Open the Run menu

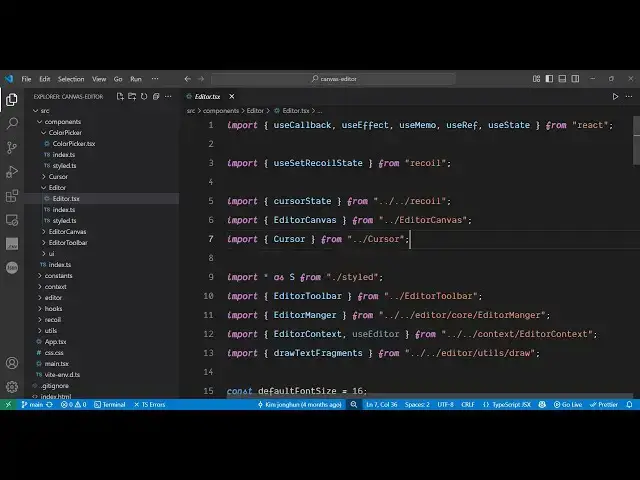136,79
